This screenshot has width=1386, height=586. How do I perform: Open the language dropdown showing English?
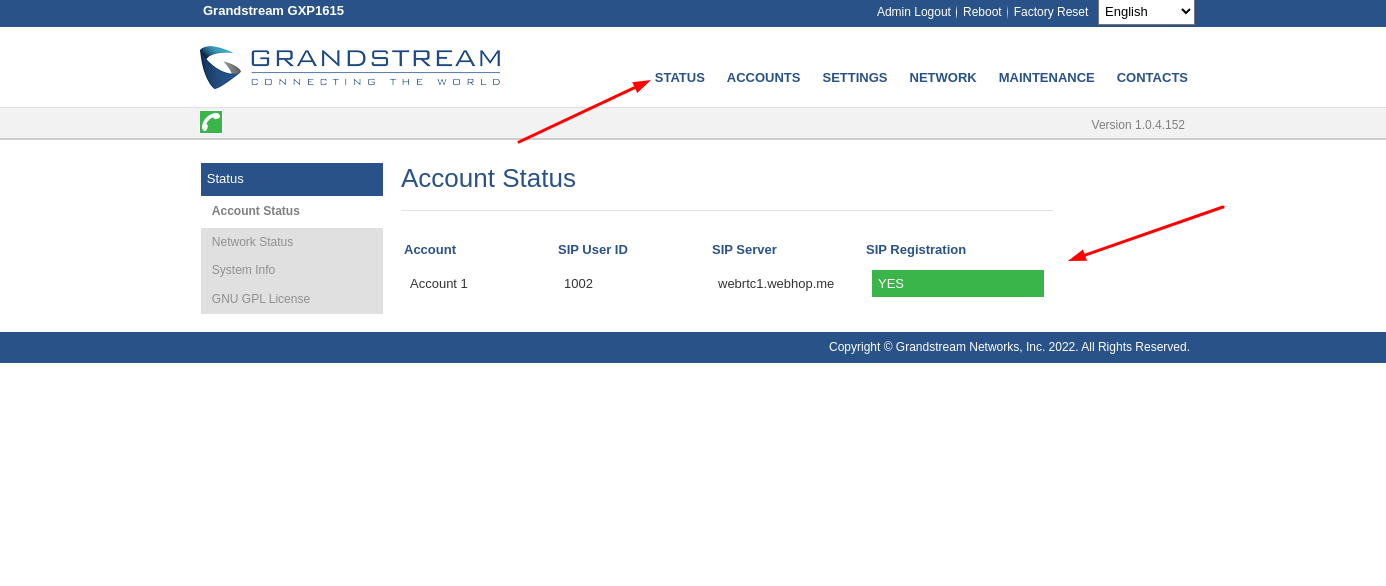(1146, 12)
